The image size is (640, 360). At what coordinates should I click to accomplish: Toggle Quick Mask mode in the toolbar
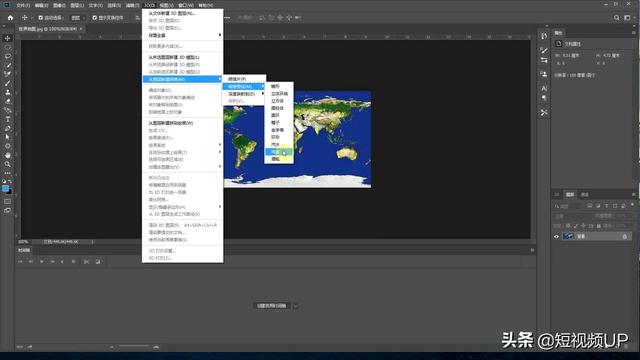[x=7, y=202]
